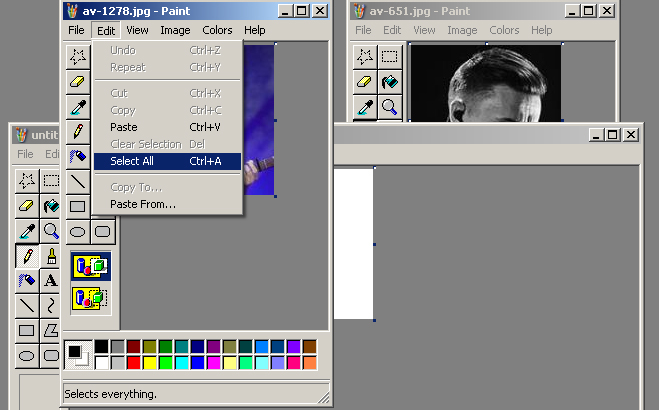Viewport: 659px width, 410px height.
Task: Select Free-Form Select tool in av-651.jpg window
Action: point(365,56)
